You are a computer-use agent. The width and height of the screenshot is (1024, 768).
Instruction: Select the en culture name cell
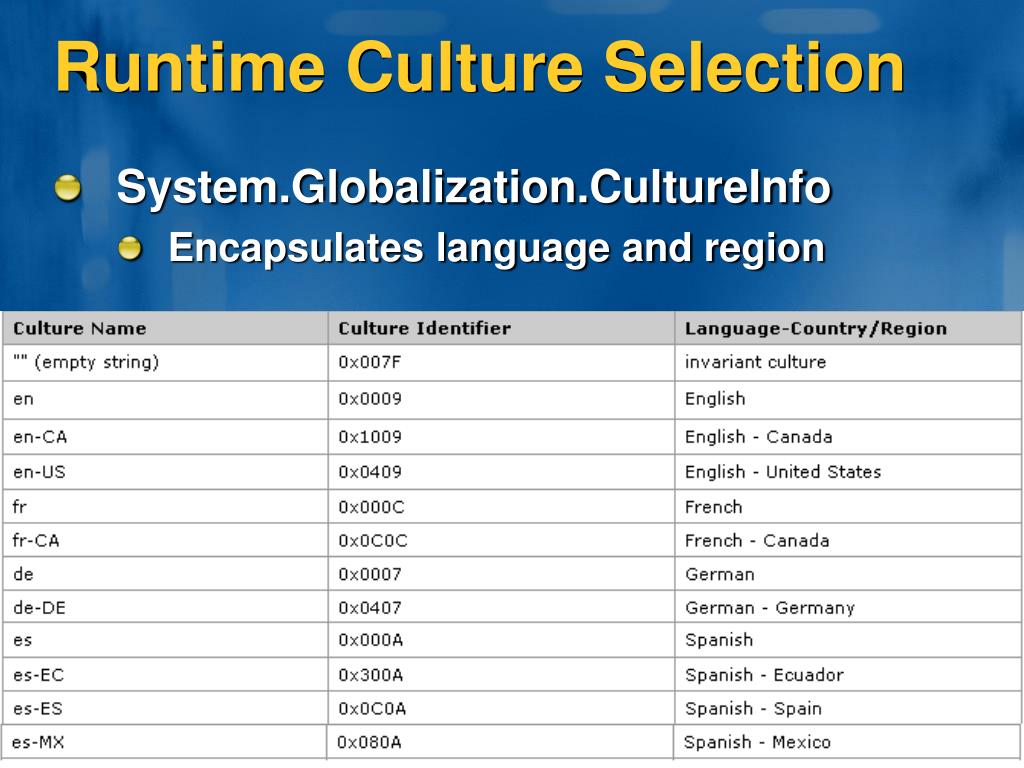pos(165,400)
